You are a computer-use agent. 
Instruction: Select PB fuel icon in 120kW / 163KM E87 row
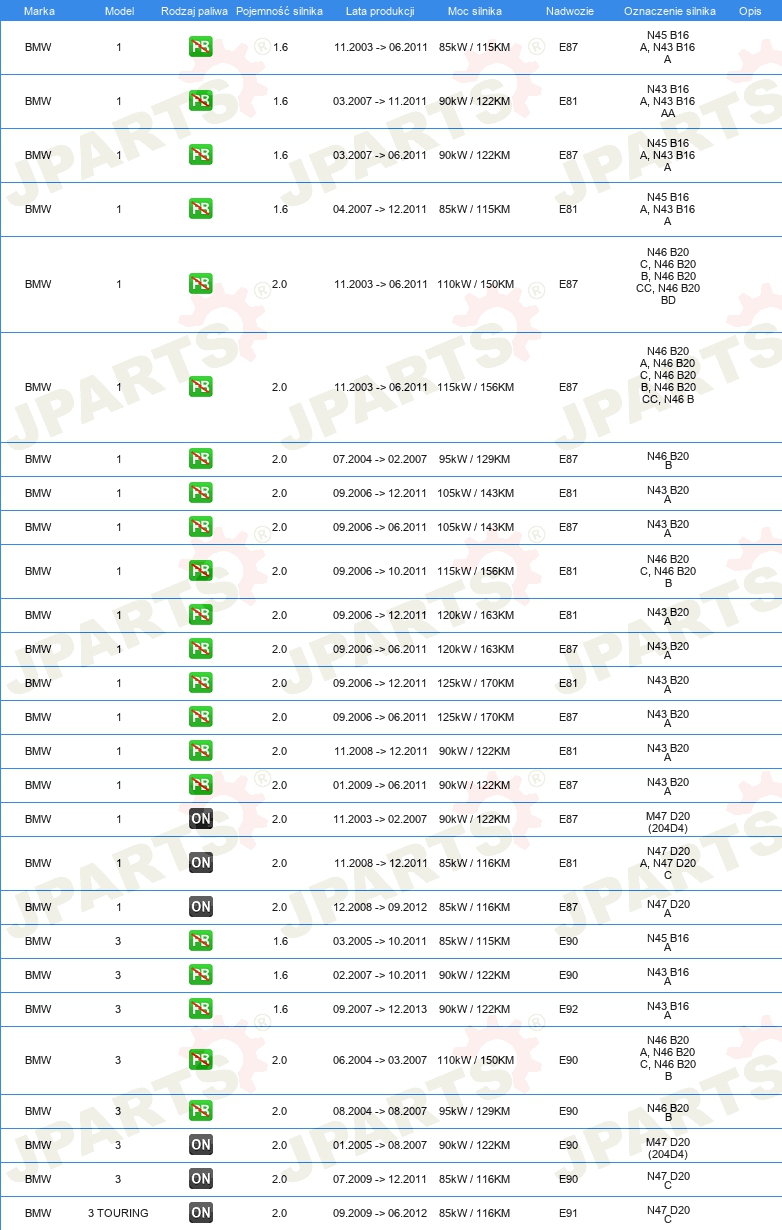click(x=201, y=649)
